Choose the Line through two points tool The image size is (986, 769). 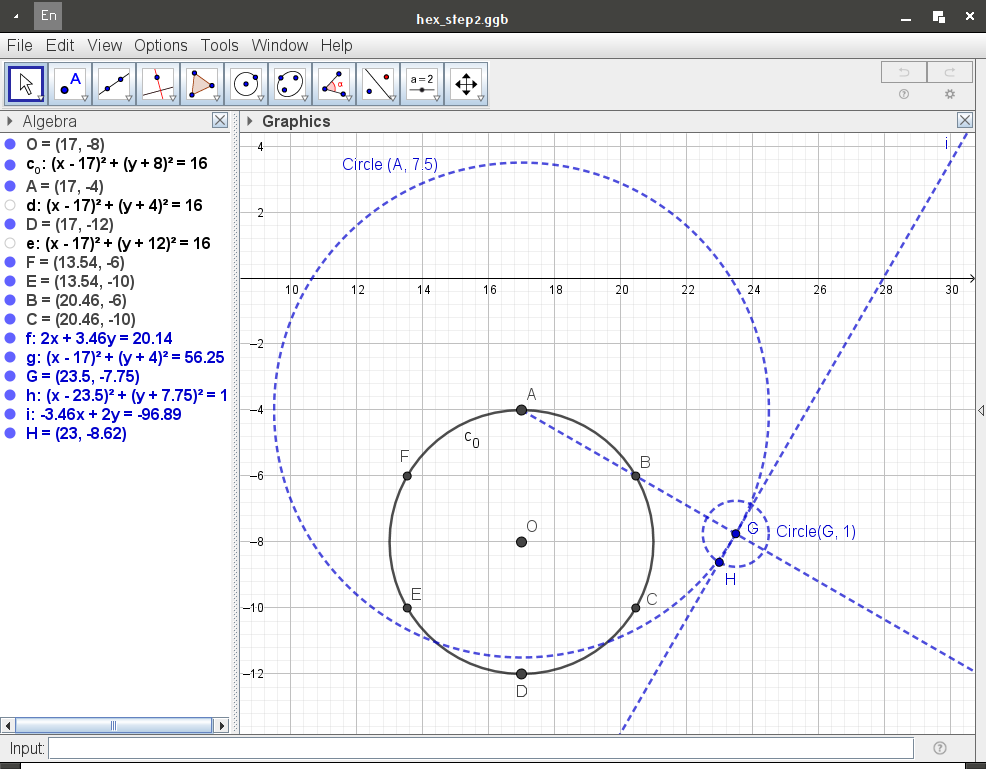(x=115, y=84)
